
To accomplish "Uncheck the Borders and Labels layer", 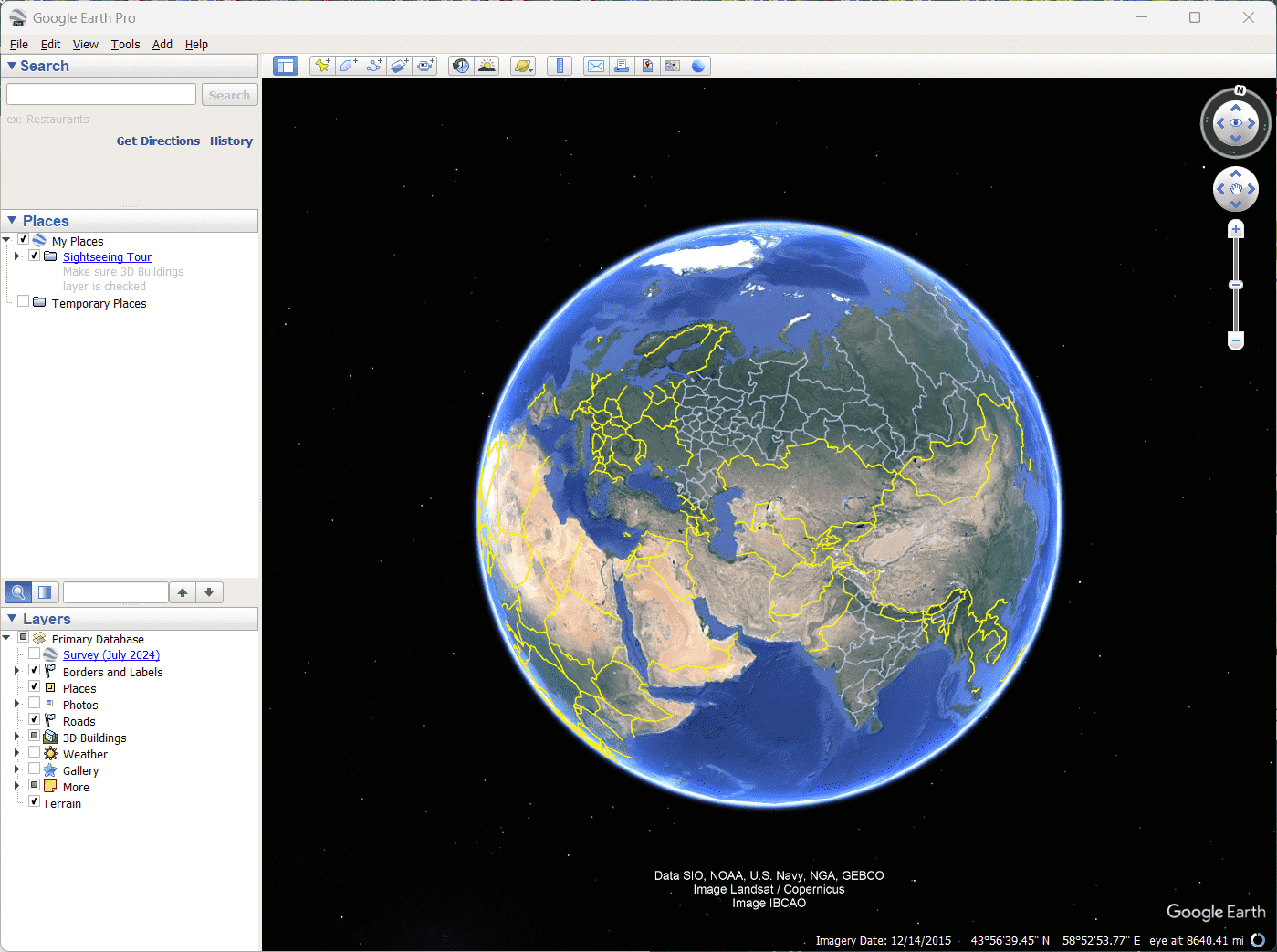I will 34,671.
